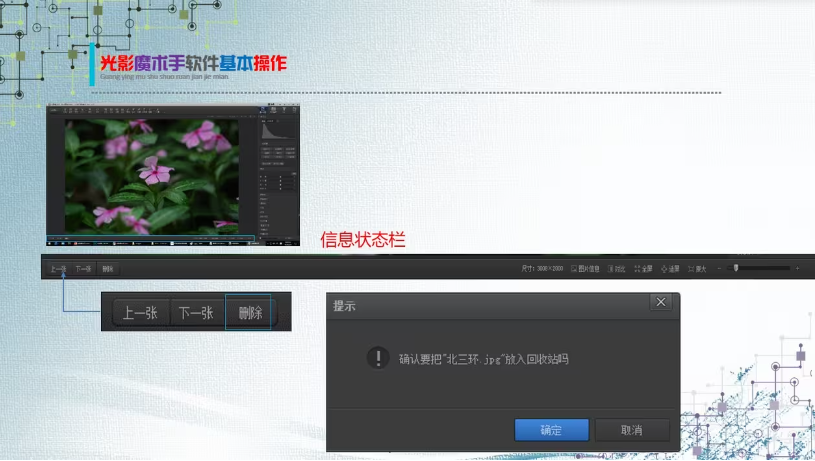The image size is (815, 461).
Task: Click the exclamation warning icon in the dialog
Action: click(377, 357)
